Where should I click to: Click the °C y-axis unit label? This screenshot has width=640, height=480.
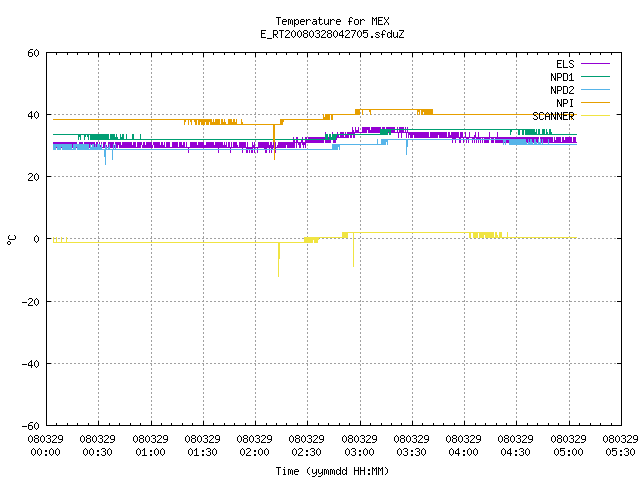(x=12, y=240)
